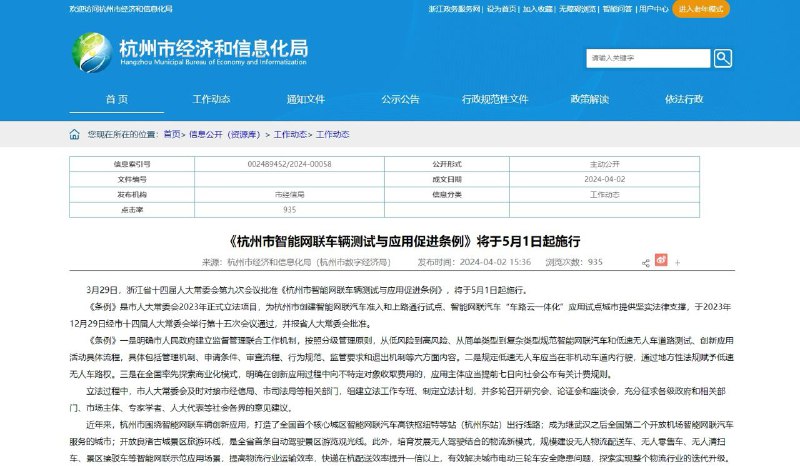Click the source text 杭州市经济和信息化局

269,262
